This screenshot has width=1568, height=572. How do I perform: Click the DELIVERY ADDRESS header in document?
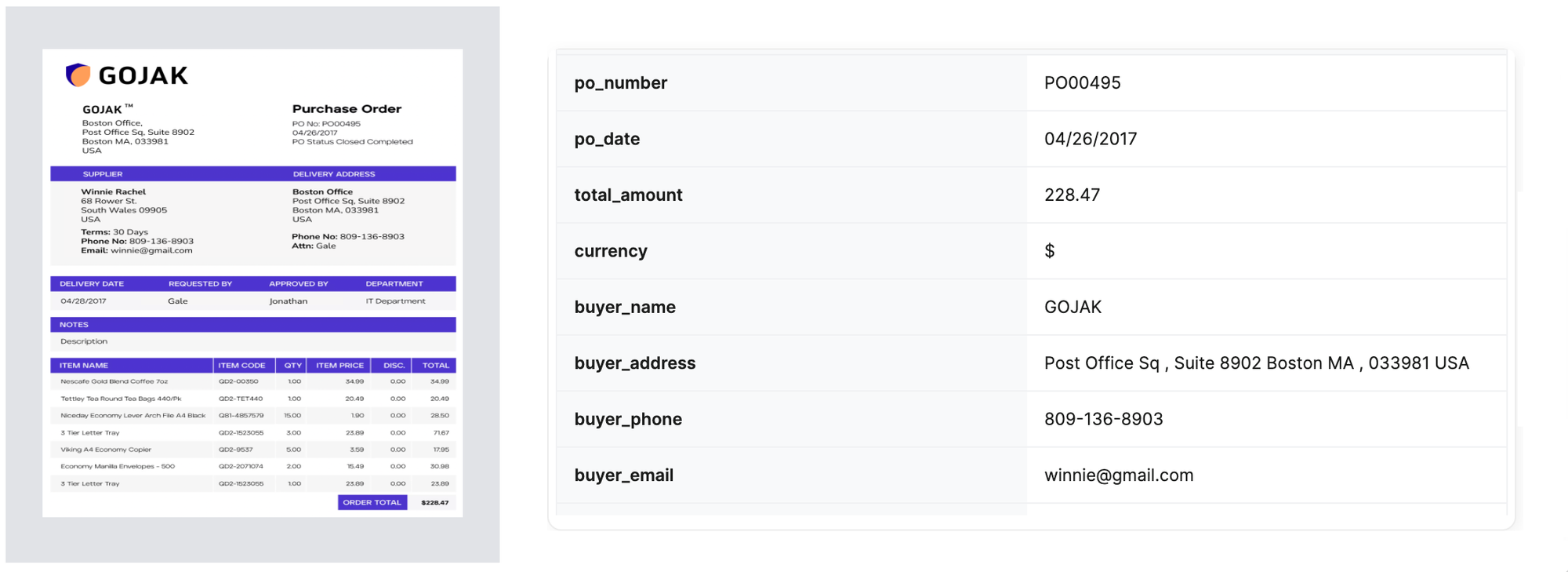(334, 174)
